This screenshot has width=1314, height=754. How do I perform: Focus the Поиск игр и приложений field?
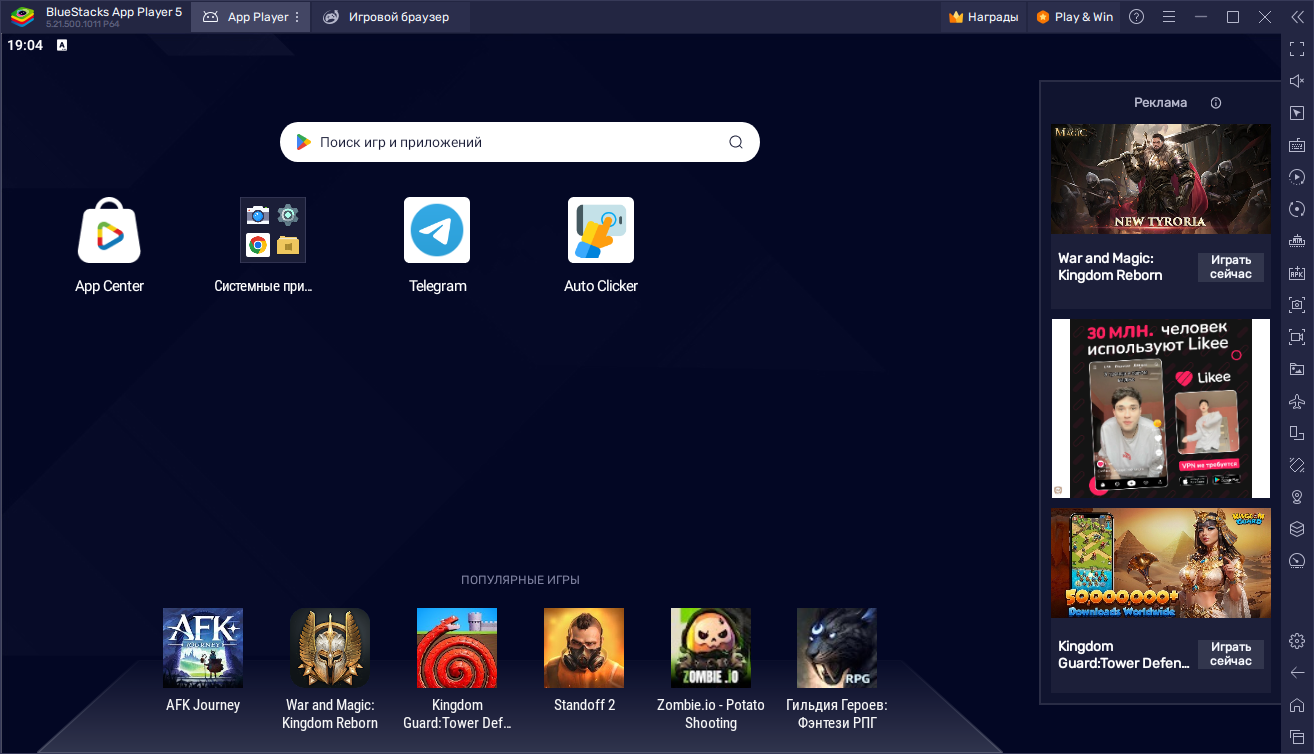(x=520, y=142)
